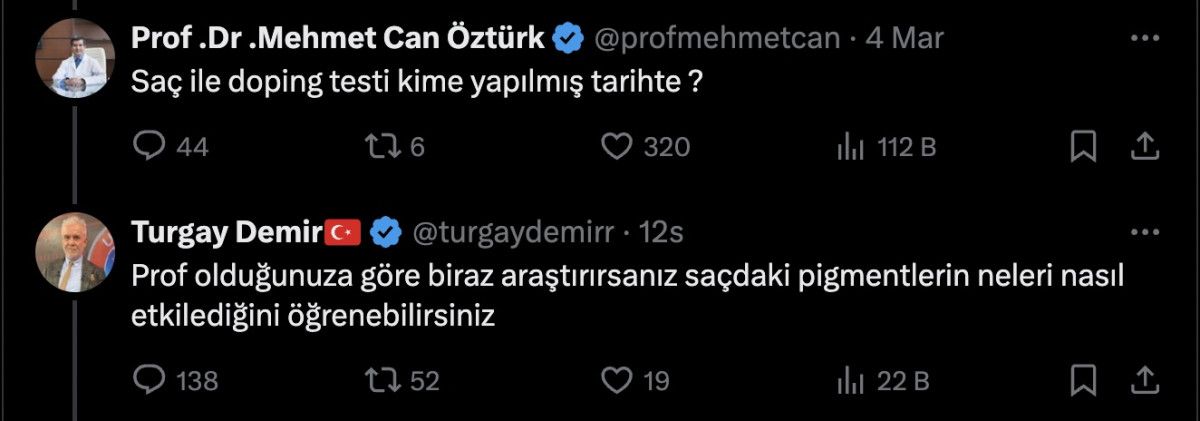Bookmark Turgay Demir's reply

1083,380
